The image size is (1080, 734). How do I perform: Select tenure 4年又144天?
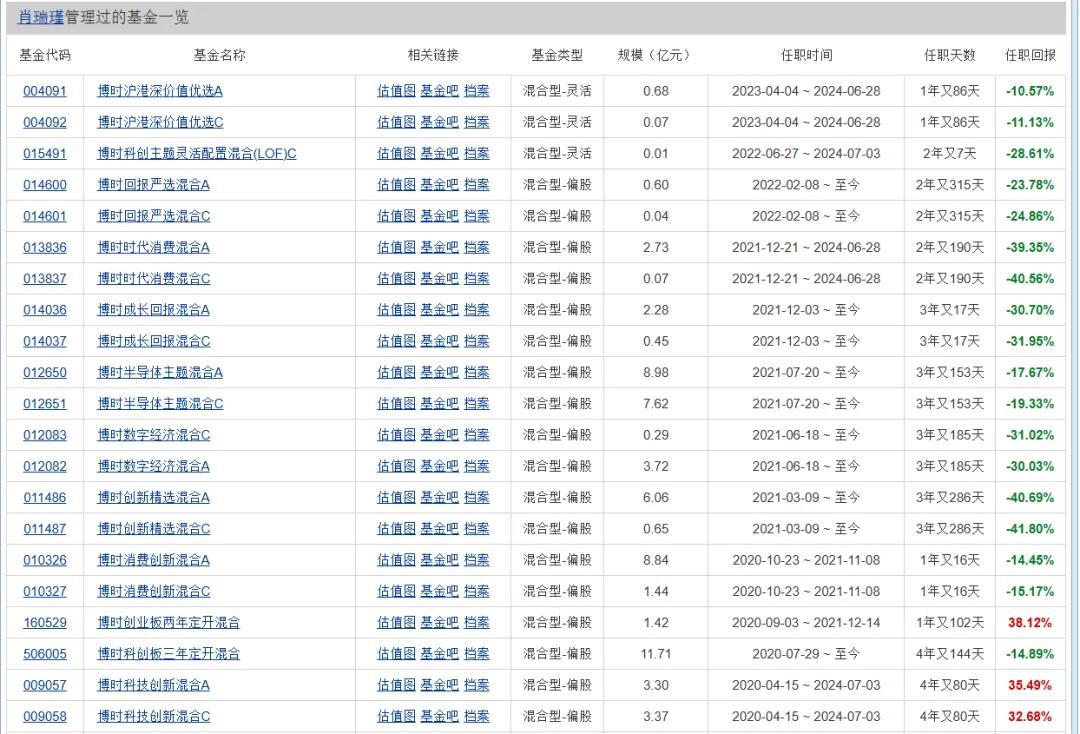click(950, 654)
